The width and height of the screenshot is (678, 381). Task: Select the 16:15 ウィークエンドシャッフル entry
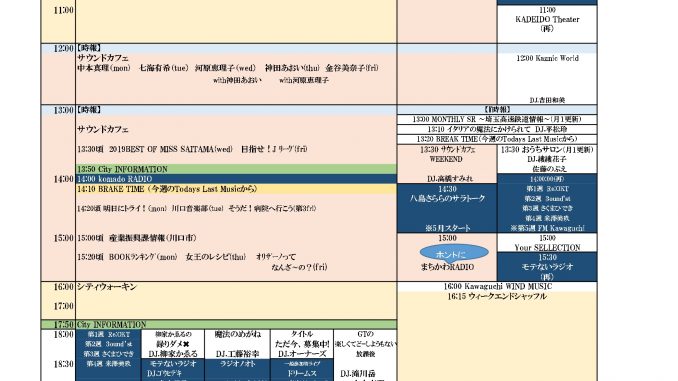point(497,297)
